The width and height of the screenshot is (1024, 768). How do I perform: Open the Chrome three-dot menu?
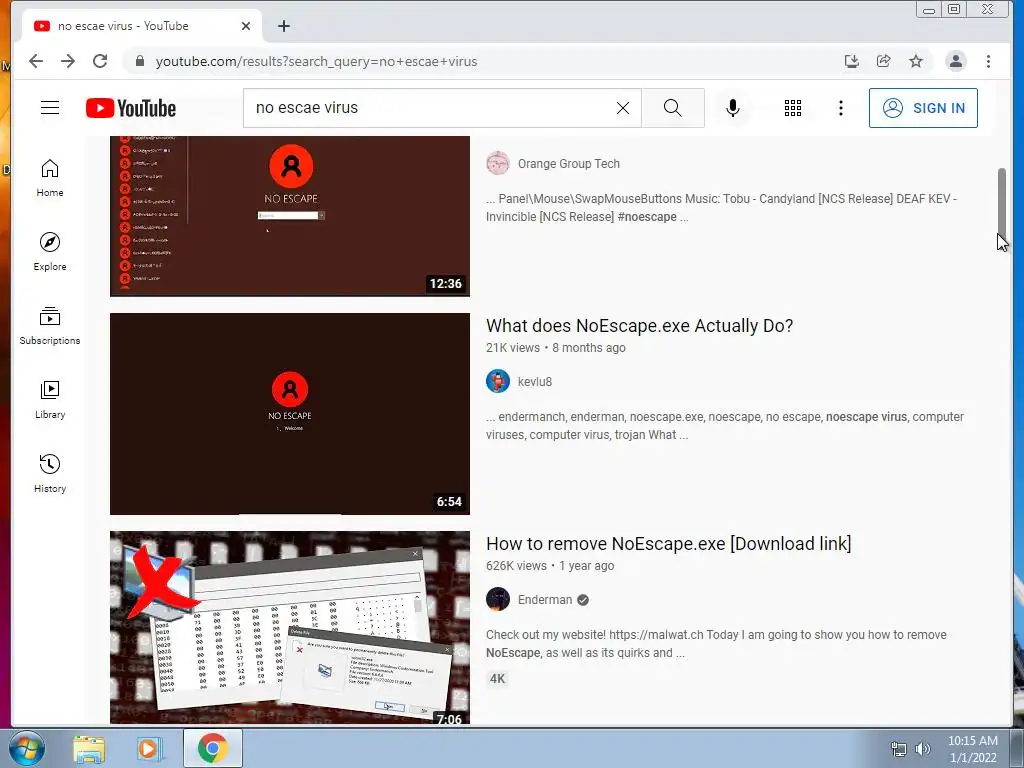point(988,61)
